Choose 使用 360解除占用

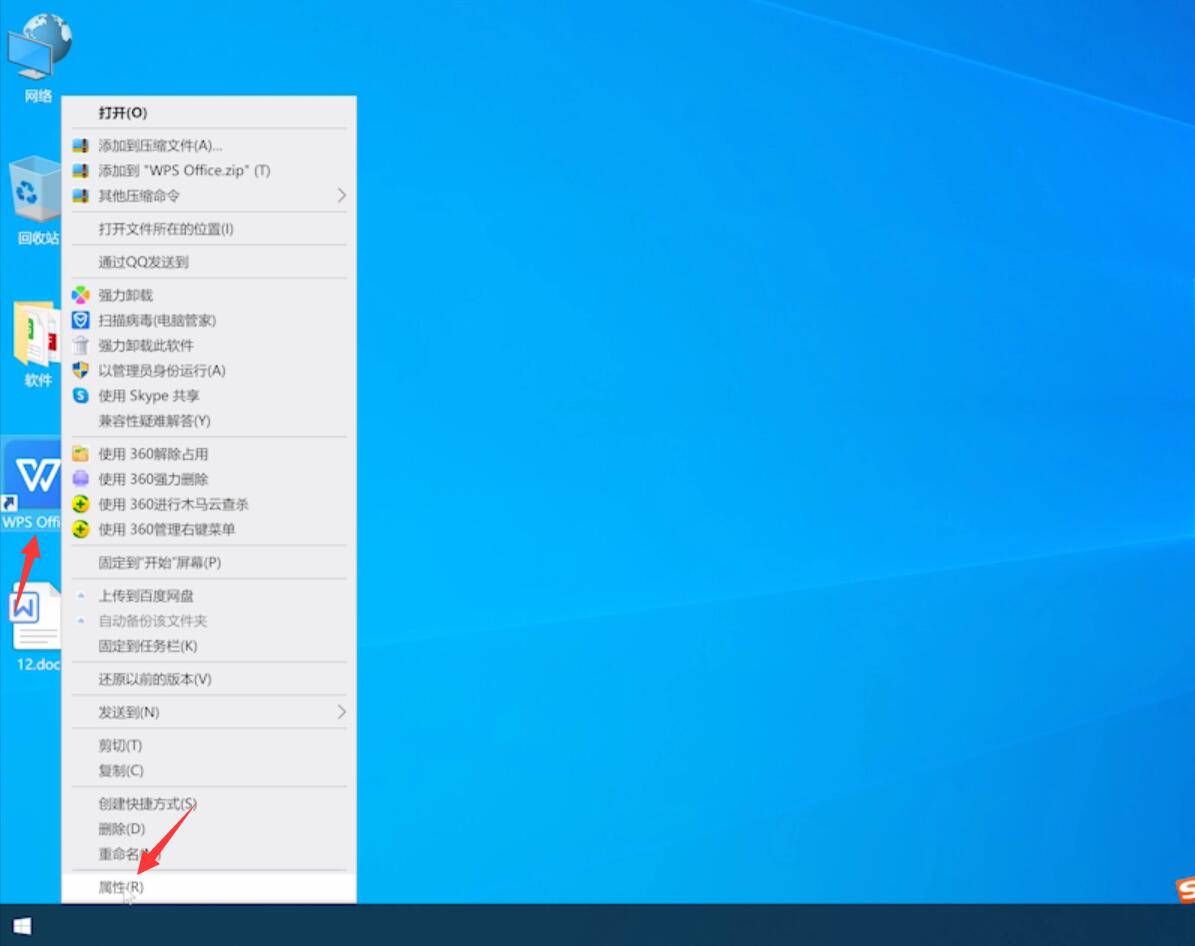(x=209, y=454)
